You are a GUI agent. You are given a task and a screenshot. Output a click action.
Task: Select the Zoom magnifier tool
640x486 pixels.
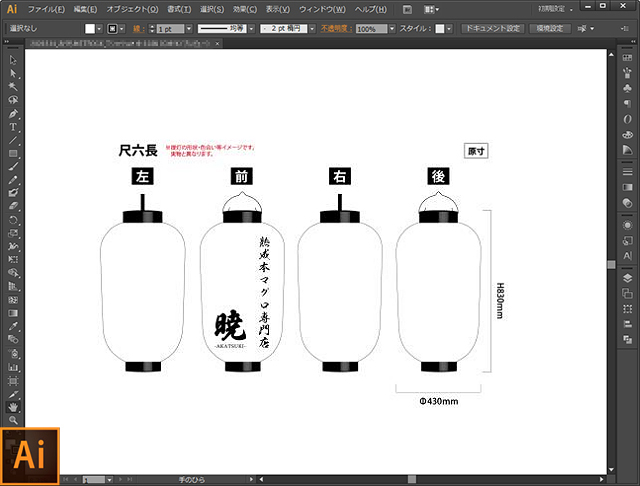tap(13, 420)
